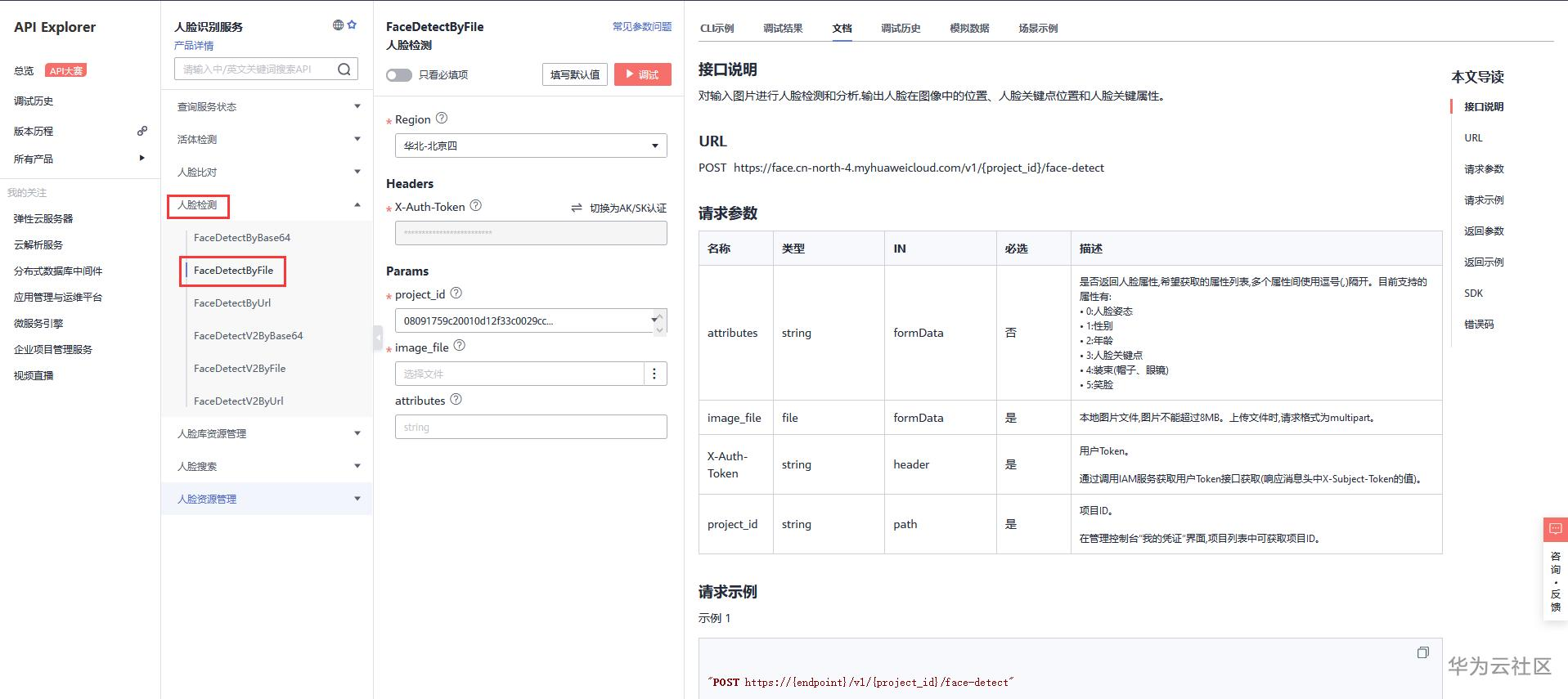Screen dimensions: 1568x699
Task: Switch to the 场景示例 tab
Action: (1038, 28)
